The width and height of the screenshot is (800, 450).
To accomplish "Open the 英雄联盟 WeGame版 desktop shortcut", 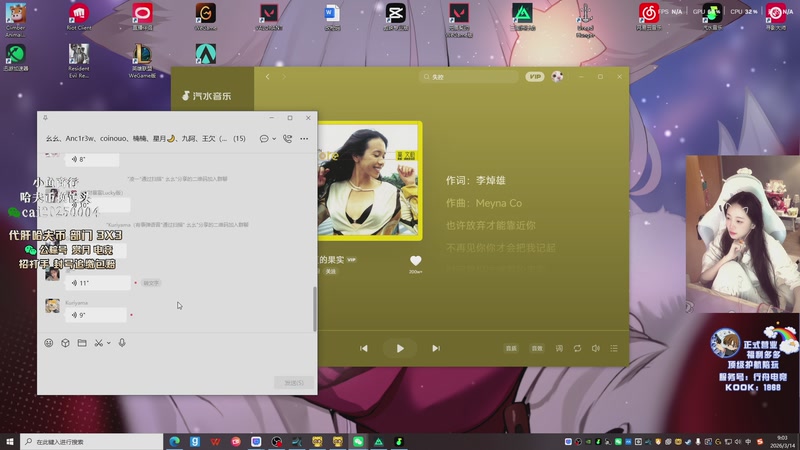I will coord(142,61).
